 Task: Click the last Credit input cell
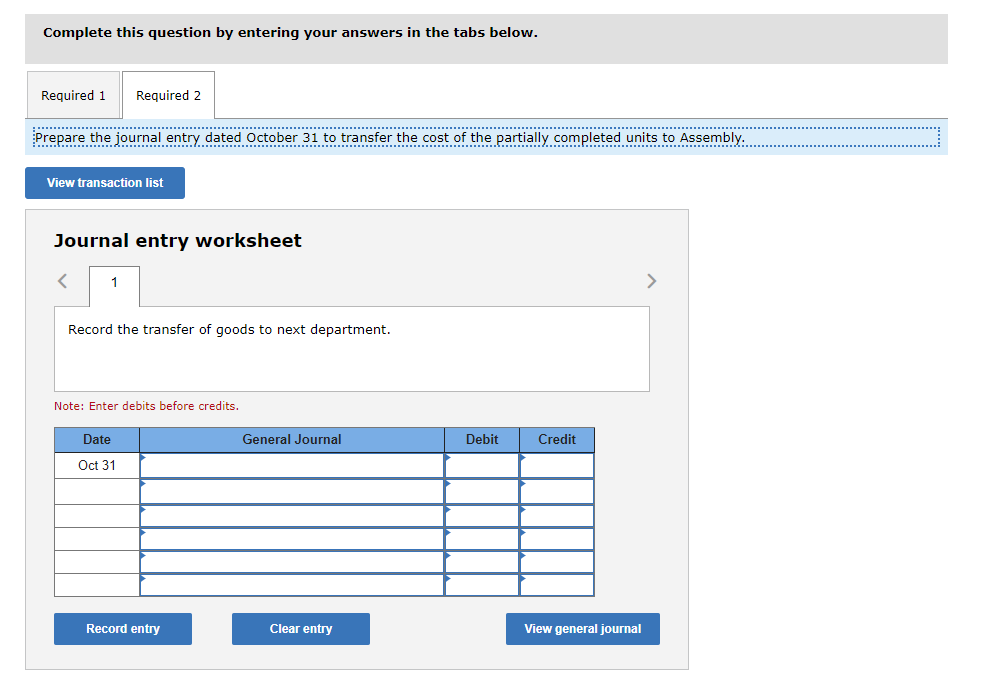click(x=557, y=586)
